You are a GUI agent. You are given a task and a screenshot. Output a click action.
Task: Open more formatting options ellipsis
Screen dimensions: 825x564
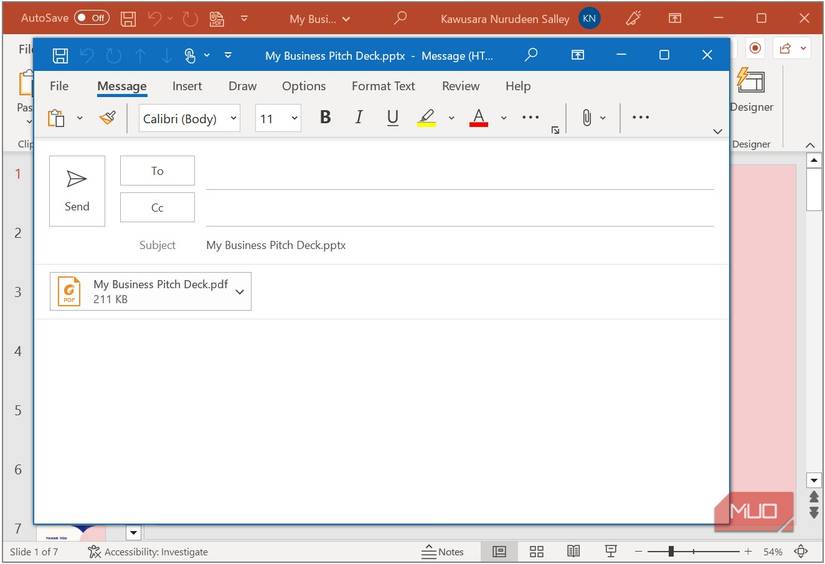[530, 117]
